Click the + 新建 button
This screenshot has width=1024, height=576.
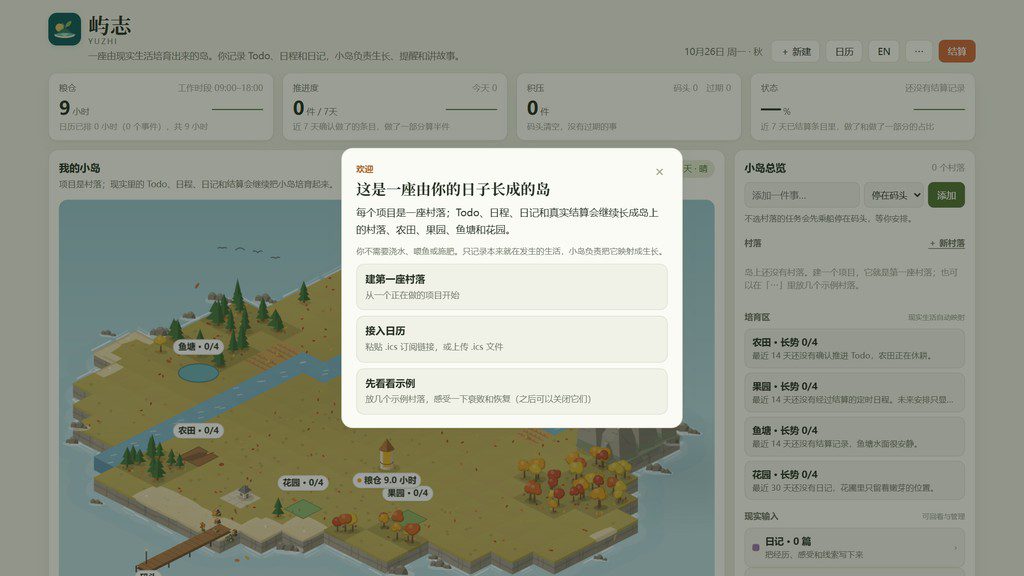point(796,52)
